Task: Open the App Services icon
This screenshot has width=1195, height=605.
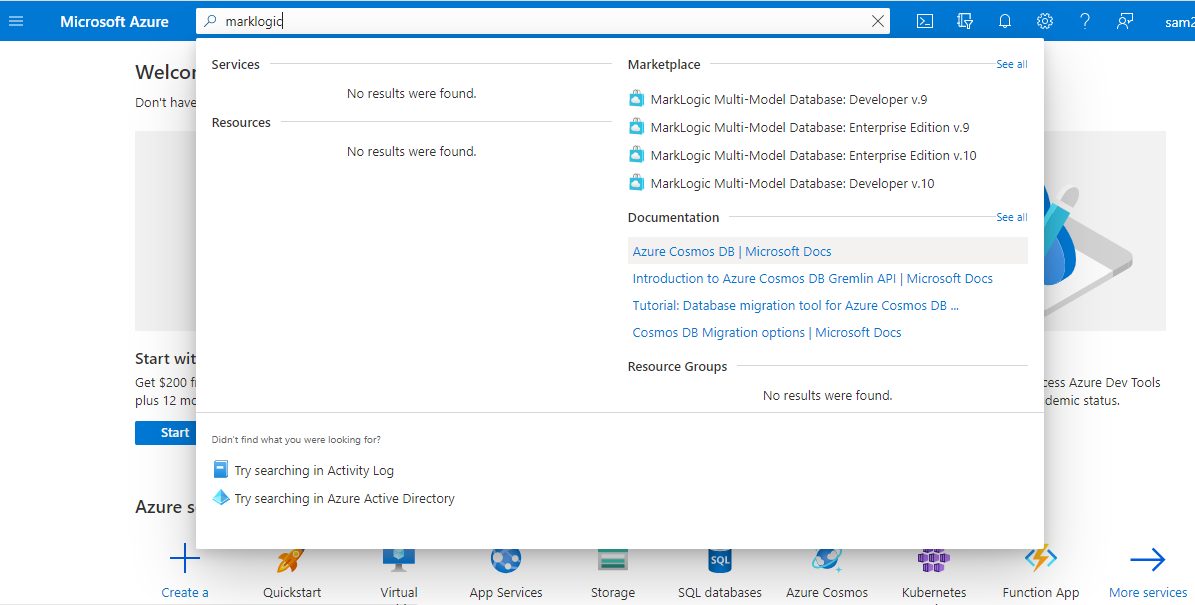Action: click(x=505, y=560)
